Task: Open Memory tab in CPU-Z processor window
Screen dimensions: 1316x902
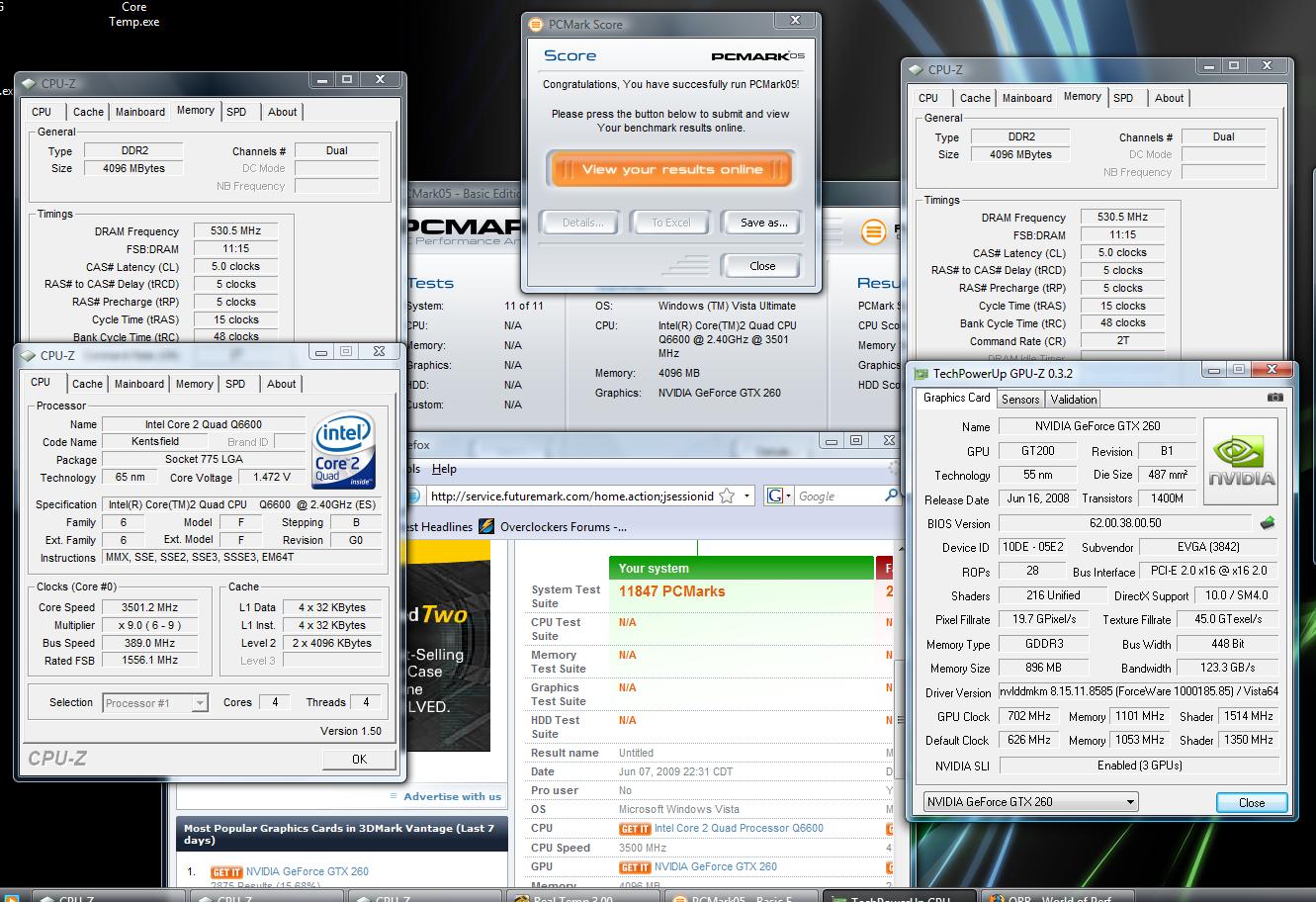Action: (x=194, y=384)
